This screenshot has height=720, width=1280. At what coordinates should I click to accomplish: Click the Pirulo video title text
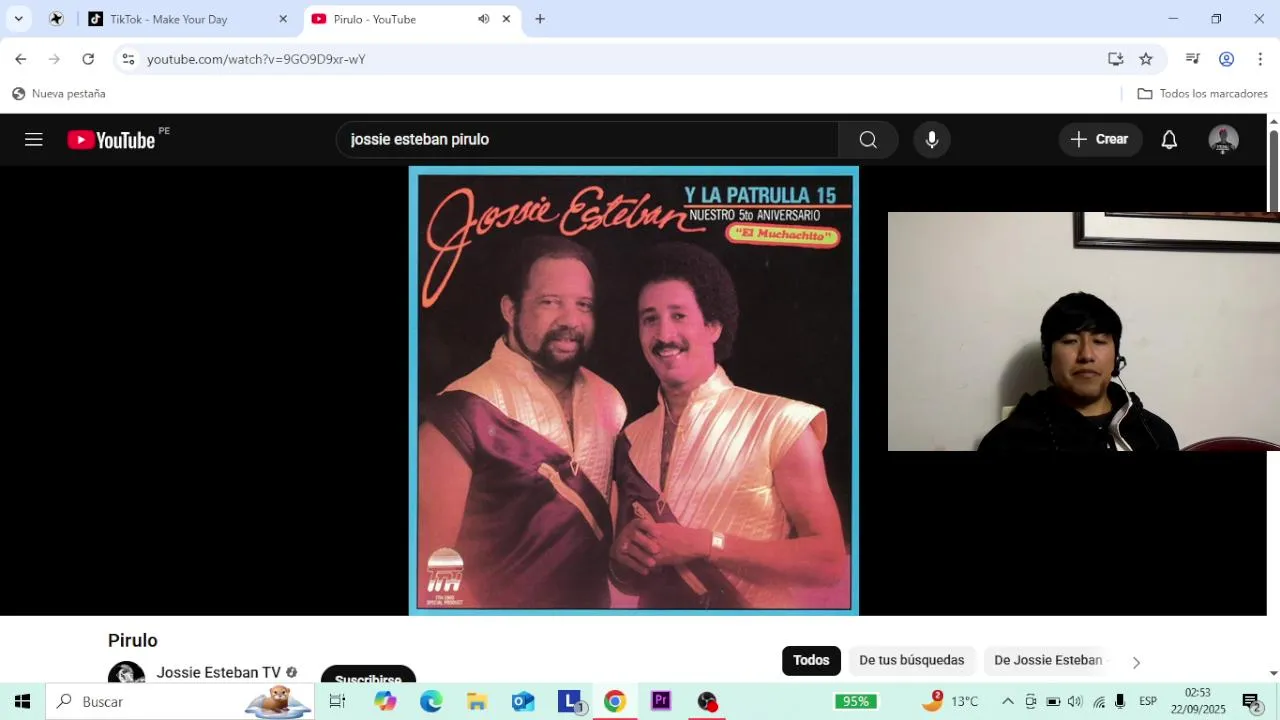(133, 640)
